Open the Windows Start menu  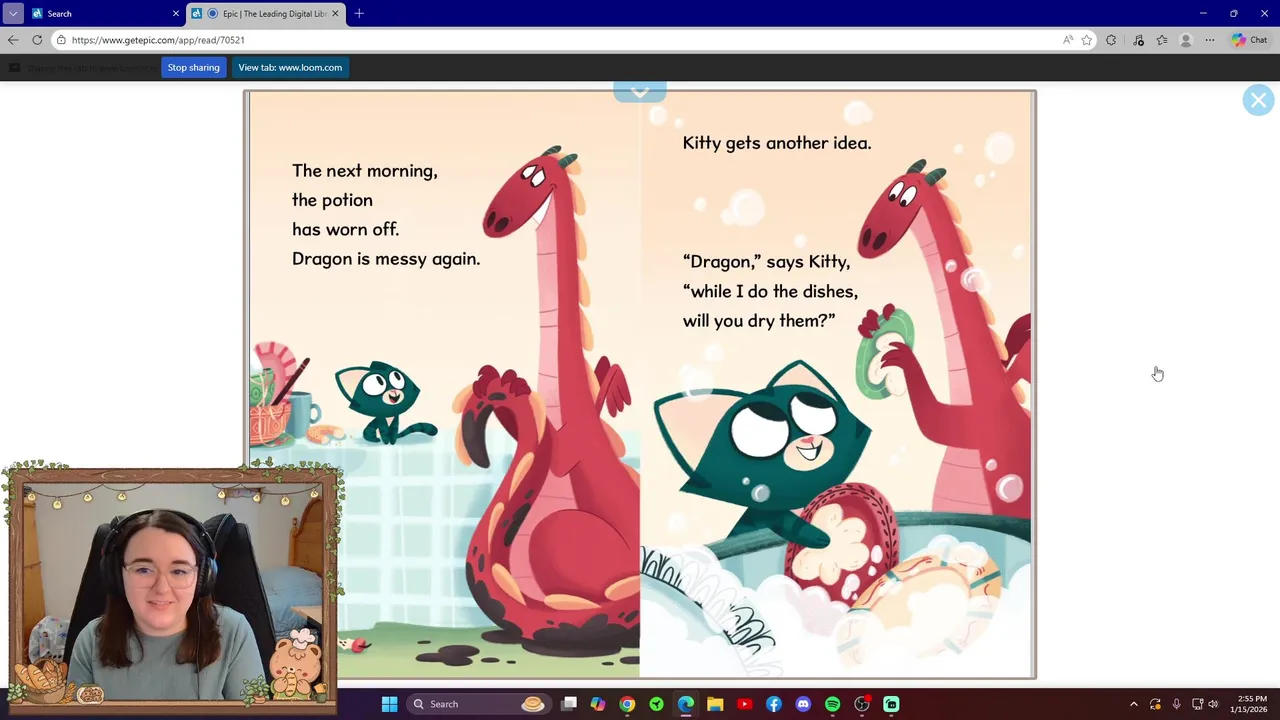point(390,704)
